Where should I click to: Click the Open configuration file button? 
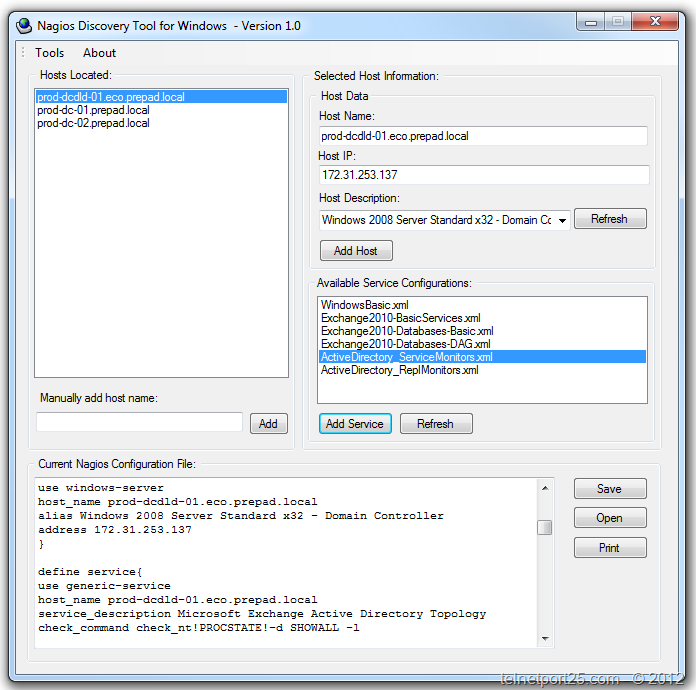click(x=610, y=518)
